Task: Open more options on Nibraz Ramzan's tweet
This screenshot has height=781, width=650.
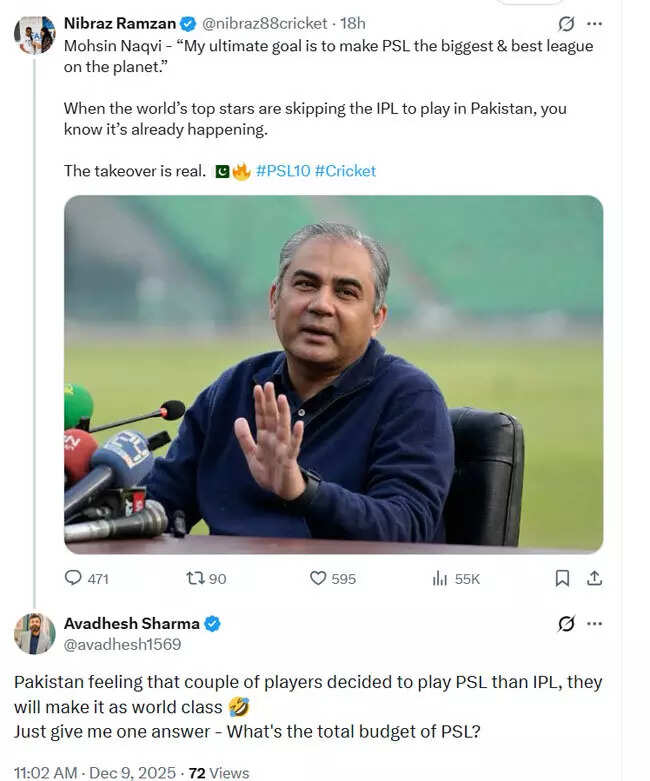Action: click(595, 23)
